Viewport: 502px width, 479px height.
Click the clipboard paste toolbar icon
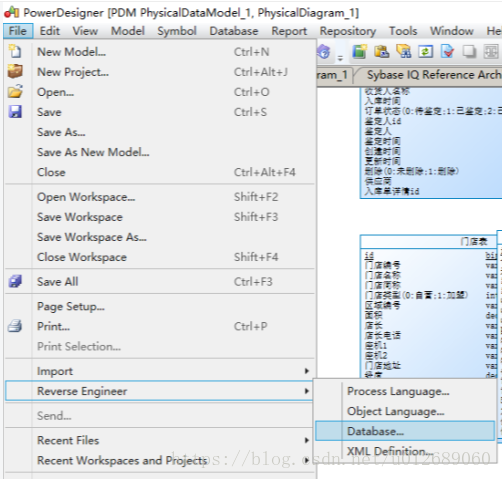click(x=382, y=52)
